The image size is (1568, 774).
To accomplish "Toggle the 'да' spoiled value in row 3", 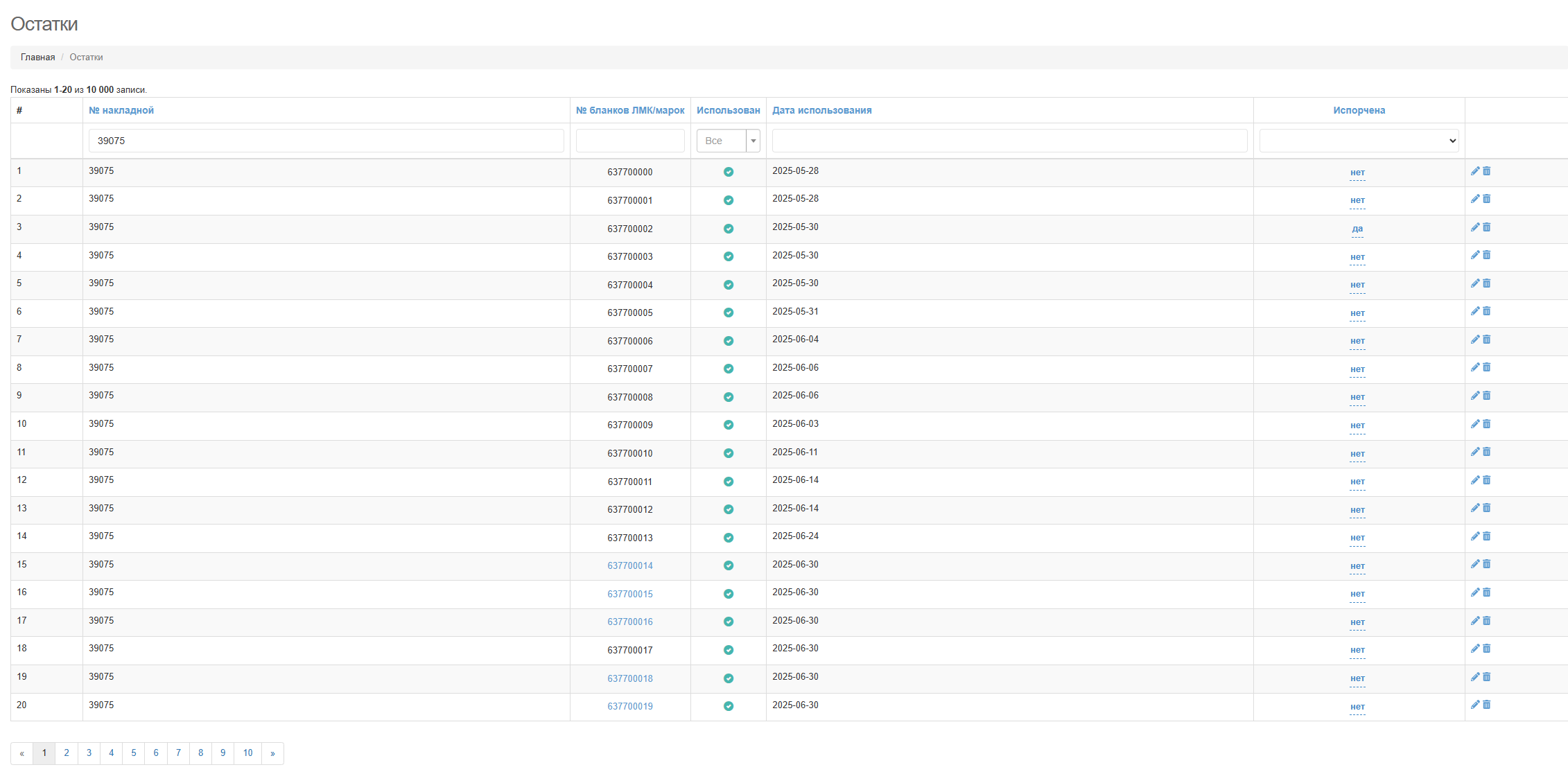I will point(1357,229).
